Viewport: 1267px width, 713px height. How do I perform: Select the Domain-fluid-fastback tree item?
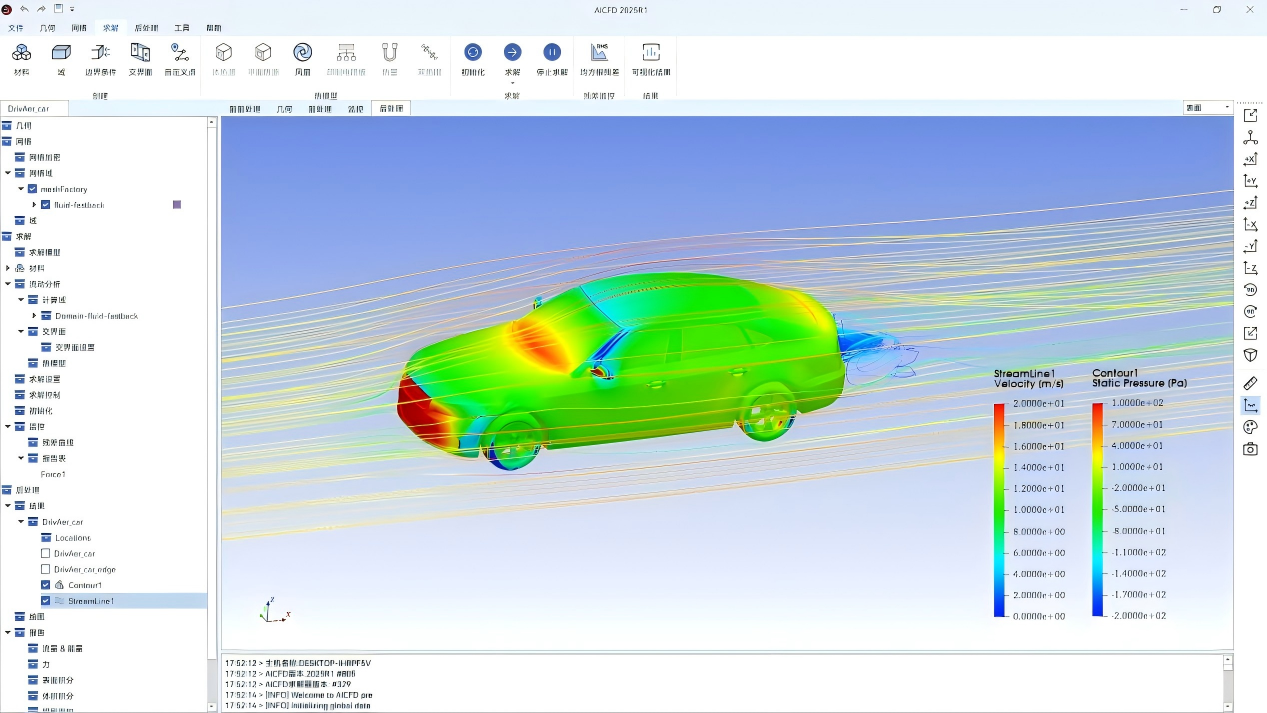[96, 316]
